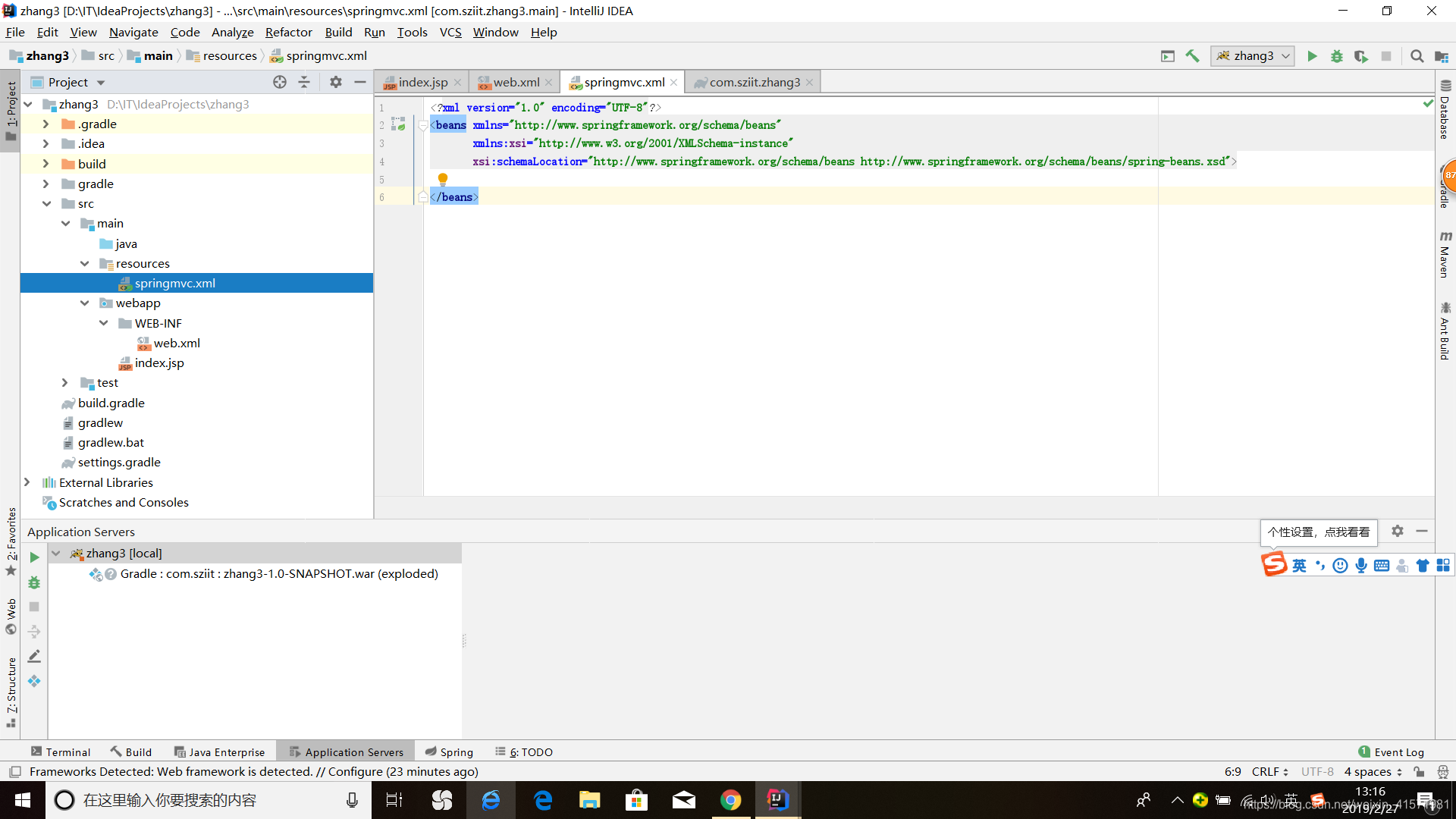Image resolution: width=1456 pixels, height=819 pixels.
Task: Click the stop square icon in top toolbar
Action: pyautogui.click(x=1386, y=56)
